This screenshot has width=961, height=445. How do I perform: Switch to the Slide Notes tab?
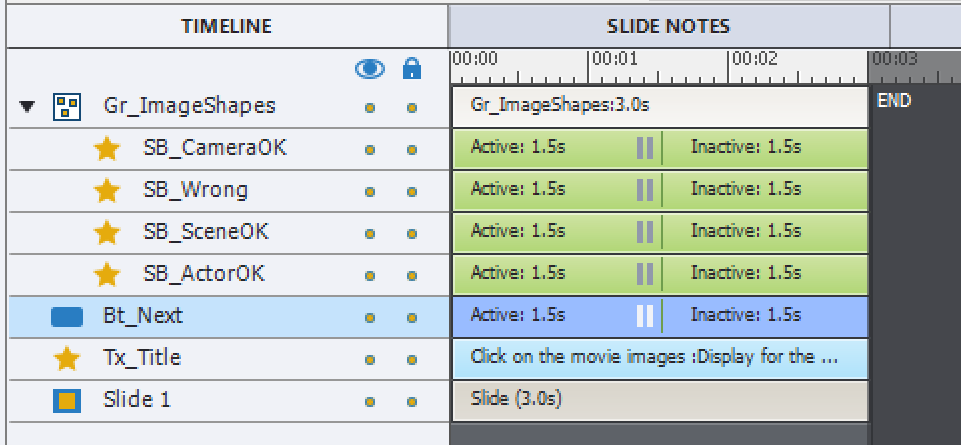668,26
